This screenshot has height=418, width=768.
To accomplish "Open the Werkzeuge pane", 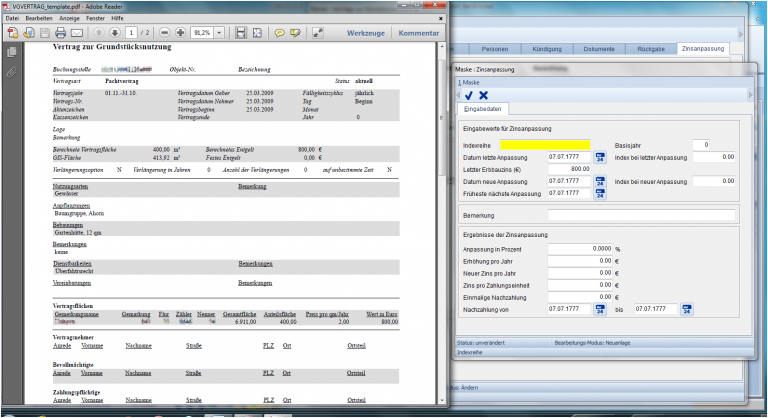I will tap(364, 33).
